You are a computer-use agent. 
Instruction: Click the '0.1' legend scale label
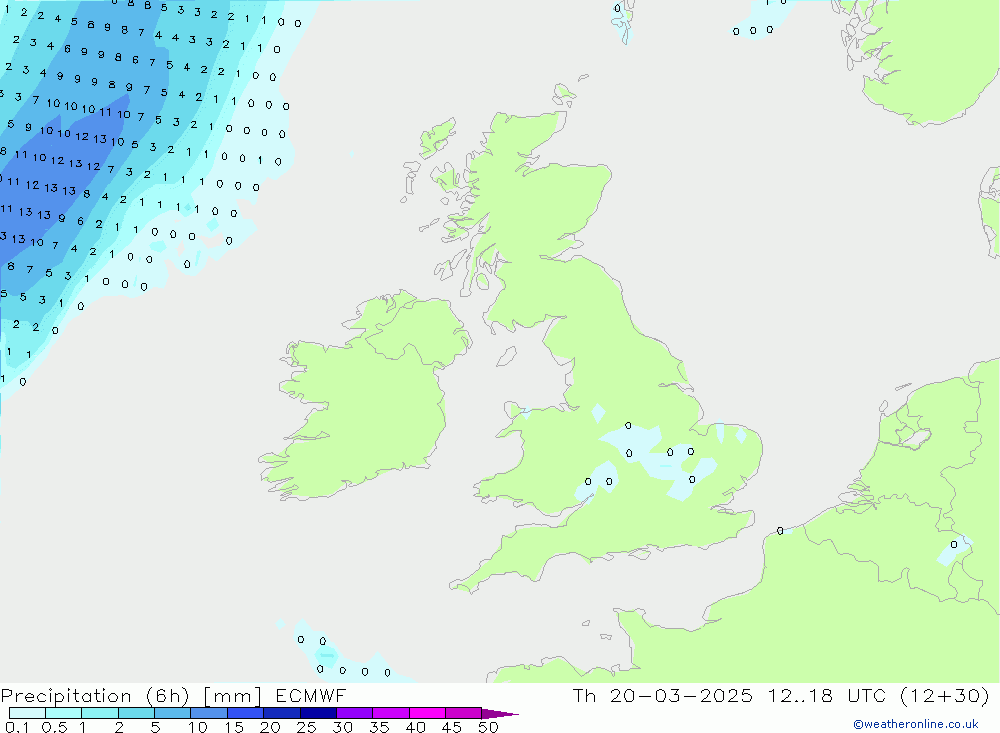17,727
